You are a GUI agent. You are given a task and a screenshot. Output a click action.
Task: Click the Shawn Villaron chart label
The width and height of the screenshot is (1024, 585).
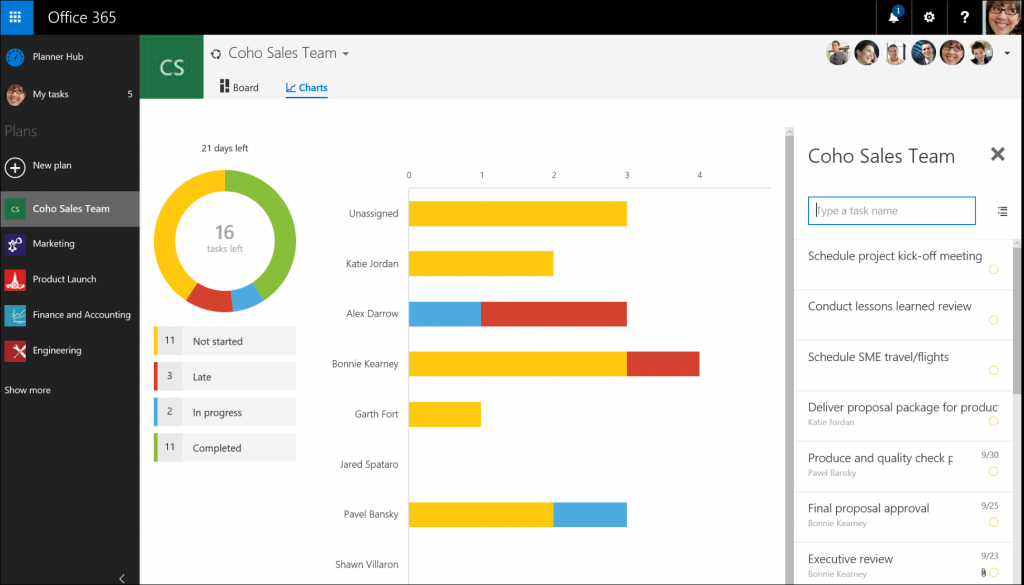pos(366,564)
